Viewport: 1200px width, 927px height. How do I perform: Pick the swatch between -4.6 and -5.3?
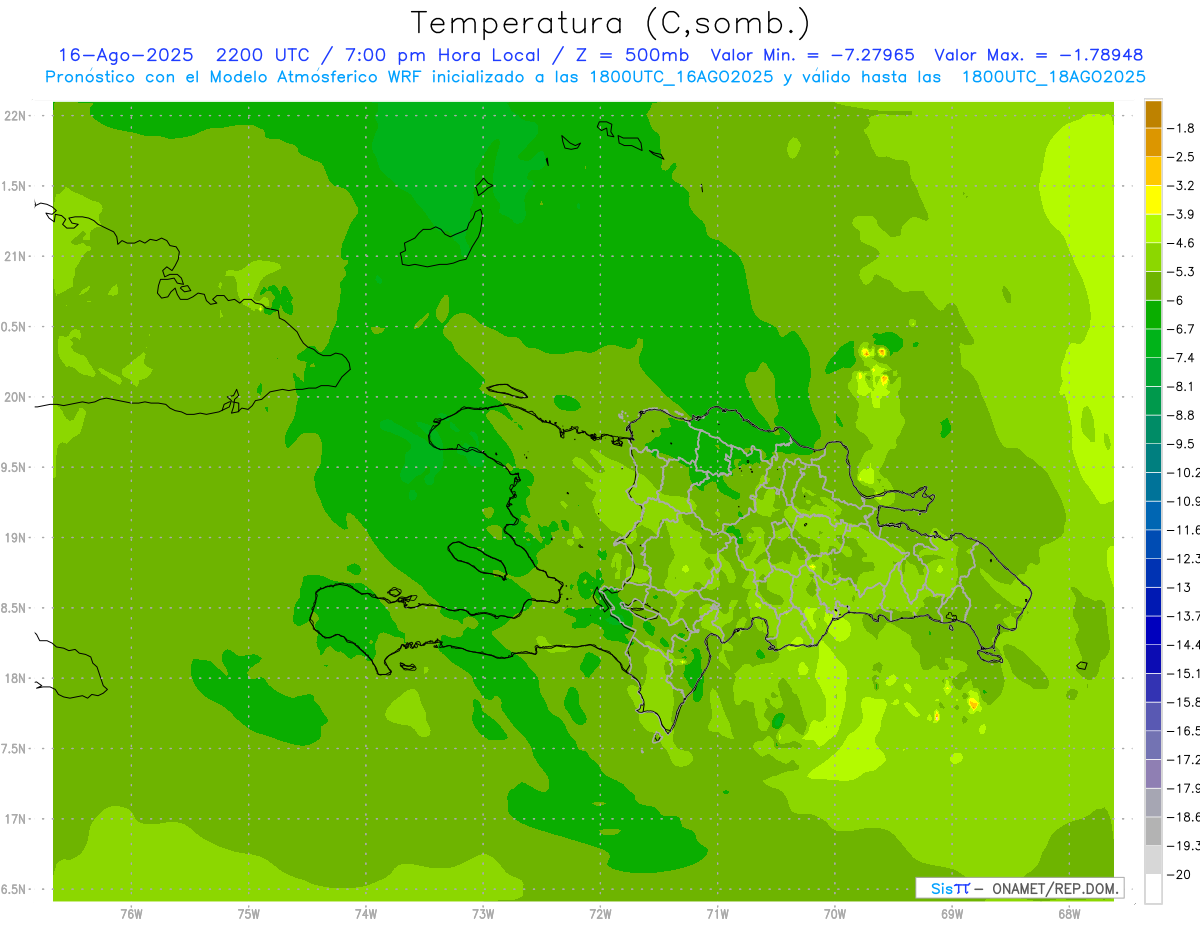tap(1153, 257)
